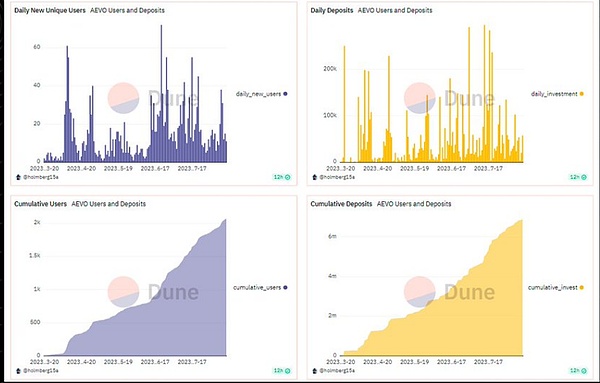This screenshot has width=600, height=383.
Task: Click the 6m y-axis label in Cumulative Deposits
Action: coord(333,236)
